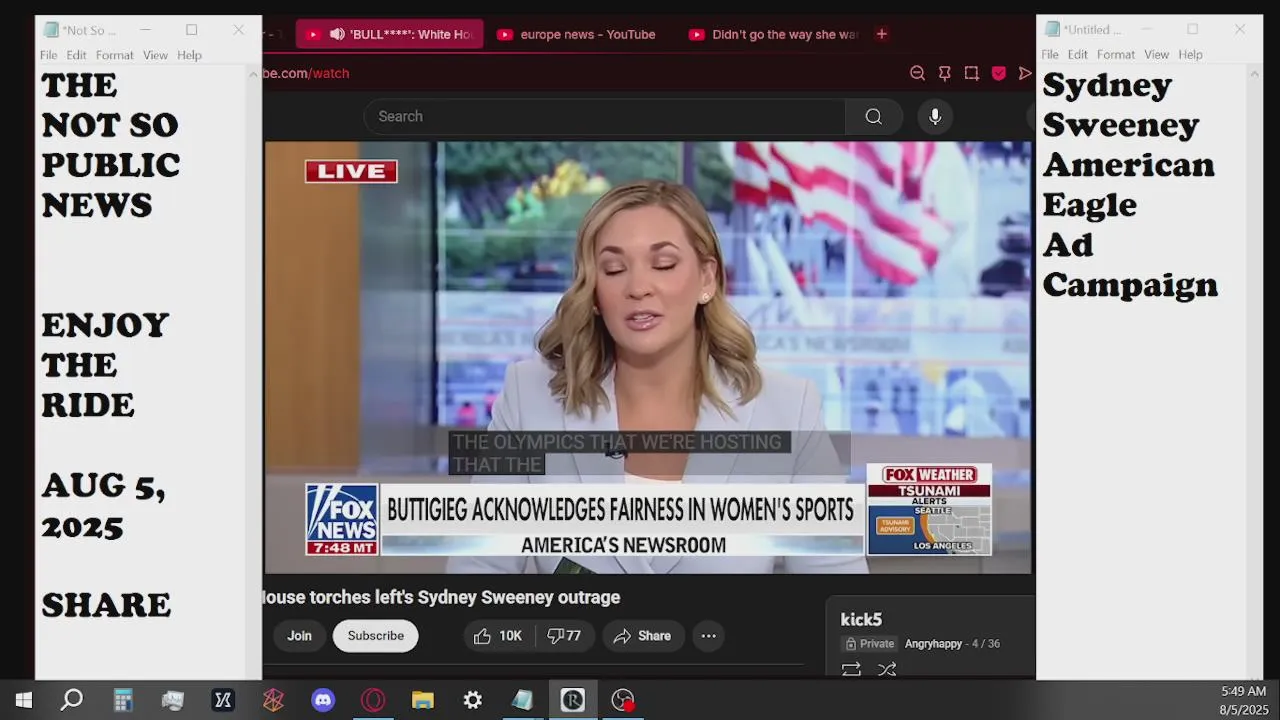Click the Share button under video
This screenshot has width=1280, height=720.
click(642, 636)
